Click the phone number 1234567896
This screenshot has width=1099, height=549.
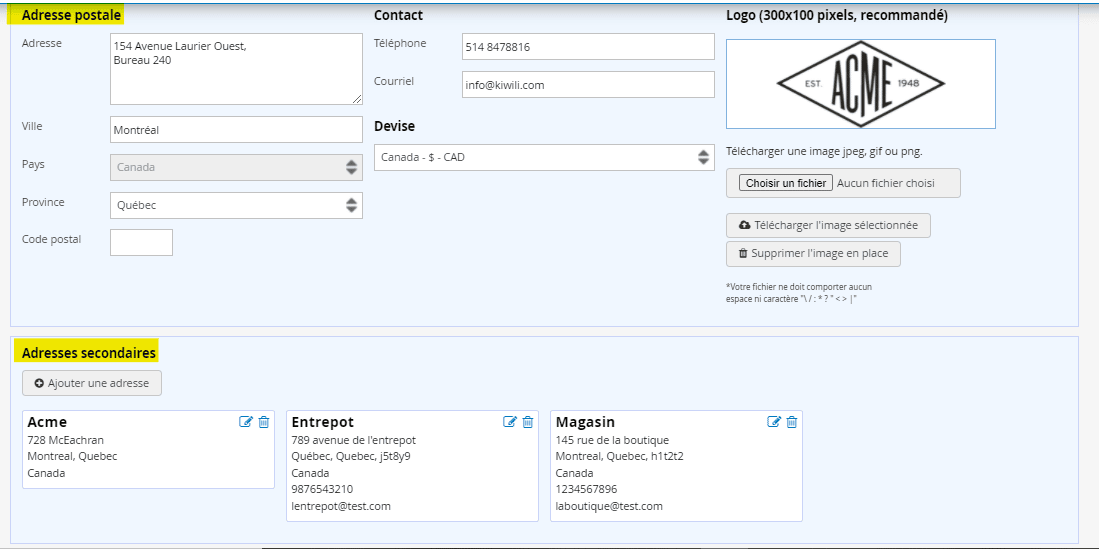[587, 489]
